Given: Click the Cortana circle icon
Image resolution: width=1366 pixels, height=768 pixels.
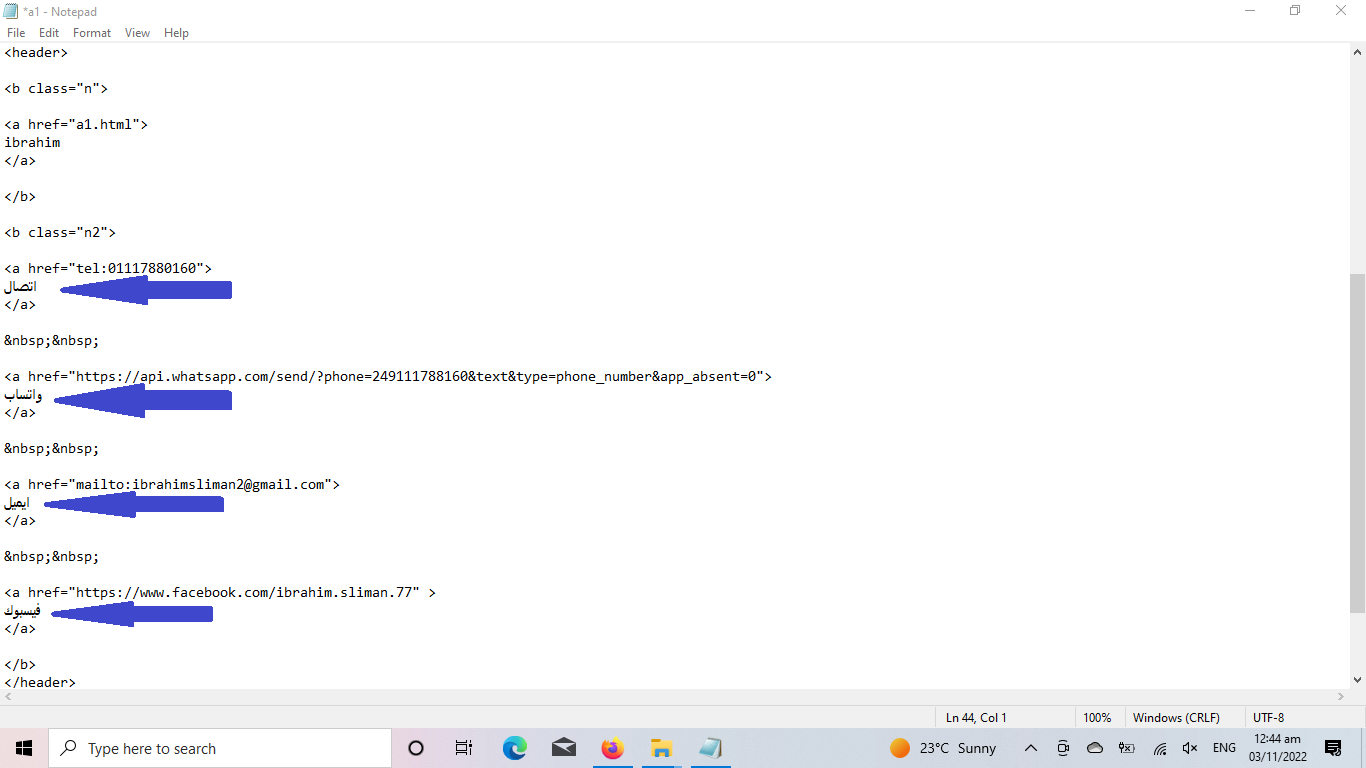Looking at the screenshot, I should click(x=416, y=748).
